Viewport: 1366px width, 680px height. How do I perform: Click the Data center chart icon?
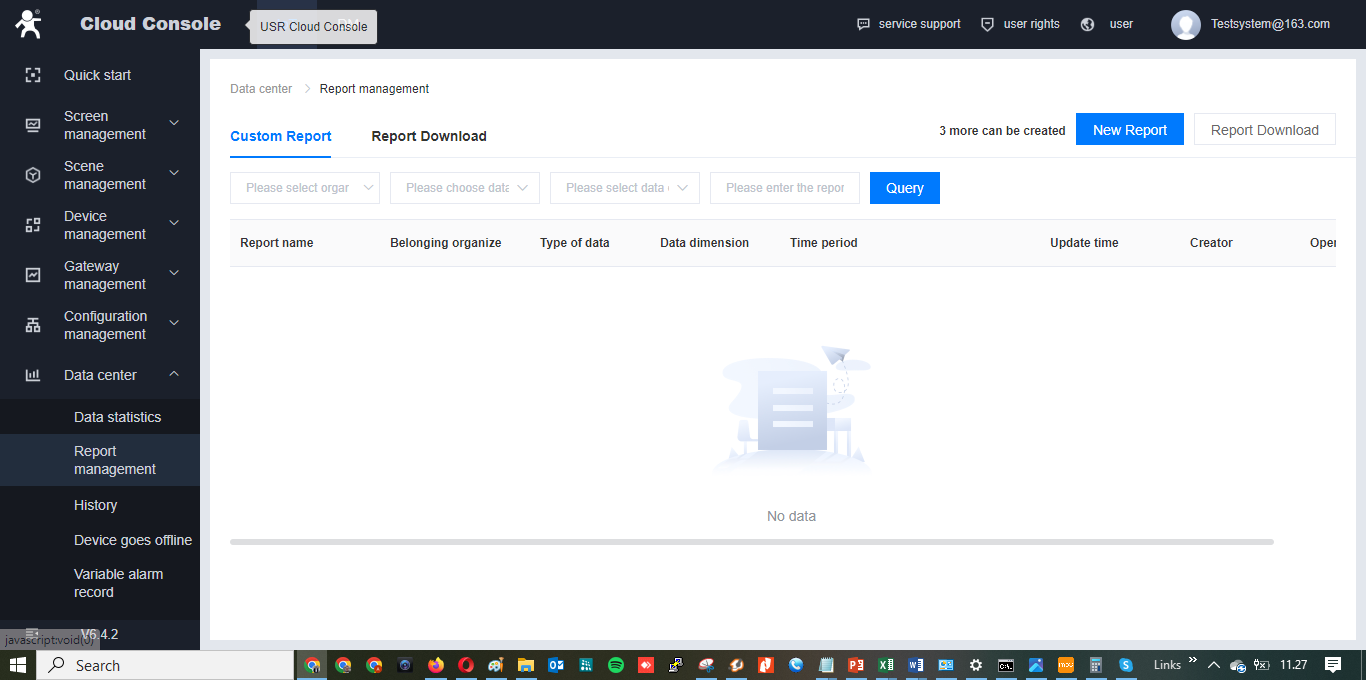click(33, 375)
